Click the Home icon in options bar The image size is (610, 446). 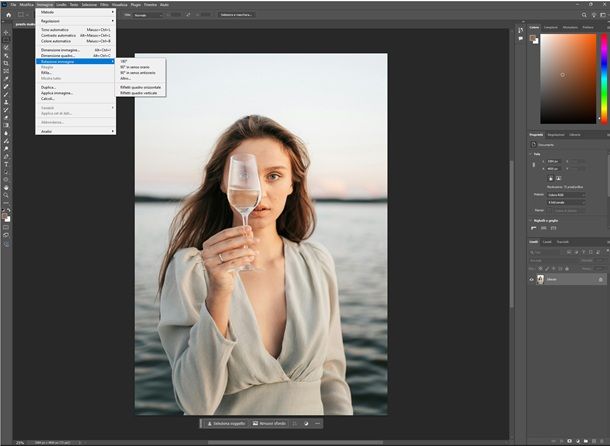click(x=8, y=15)
